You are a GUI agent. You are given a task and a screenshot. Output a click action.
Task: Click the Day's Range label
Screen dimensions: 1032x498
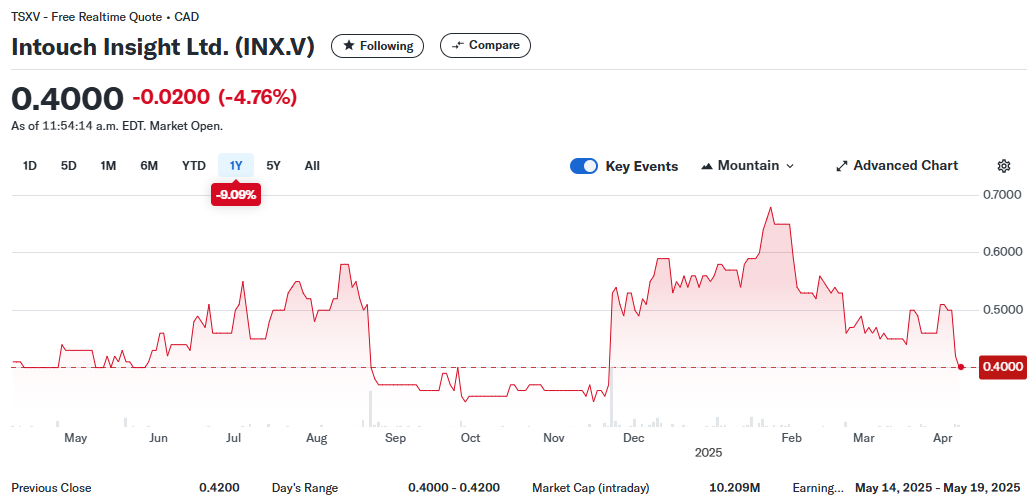[x=305, y=488]
